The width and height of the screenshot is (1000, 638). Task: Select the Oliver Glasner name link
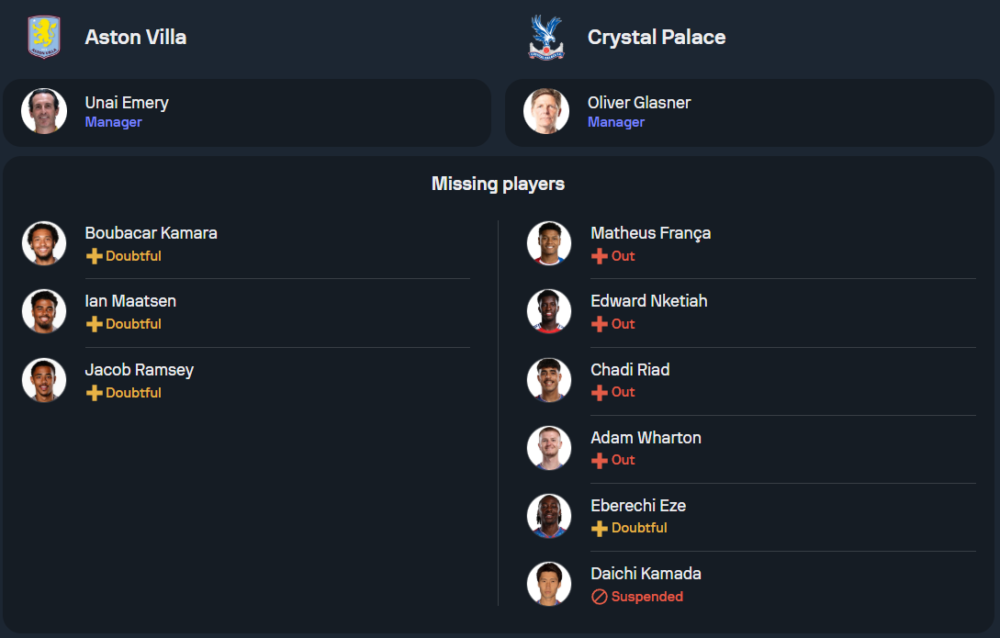[x=639, y=102]
